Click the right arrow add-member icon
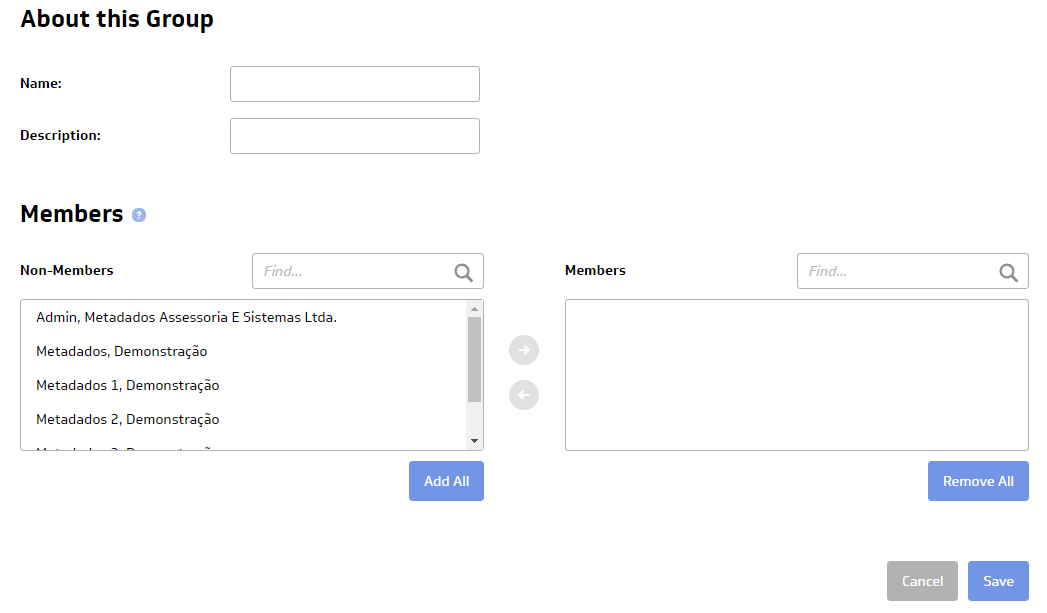1047x613 pixels. coord(524,350)
